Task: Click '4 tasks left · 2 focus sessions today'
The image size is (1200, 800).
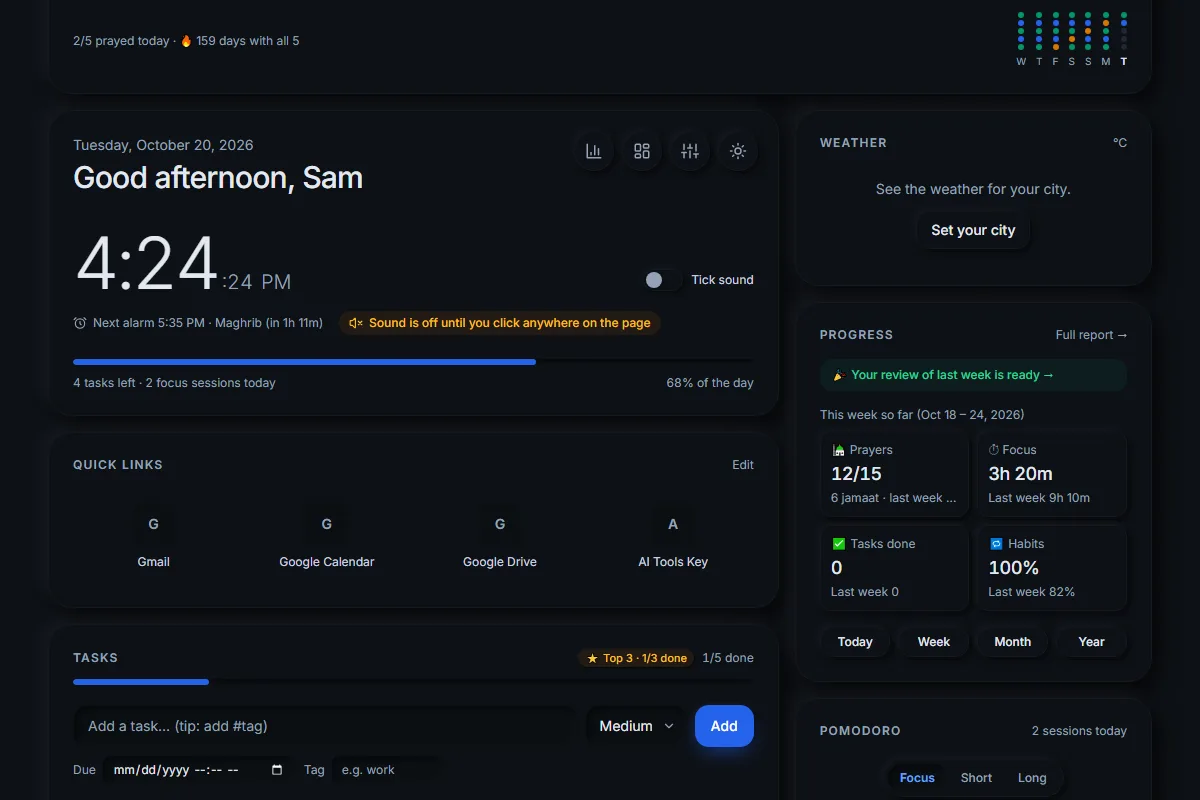Action: tap(174, 383)
